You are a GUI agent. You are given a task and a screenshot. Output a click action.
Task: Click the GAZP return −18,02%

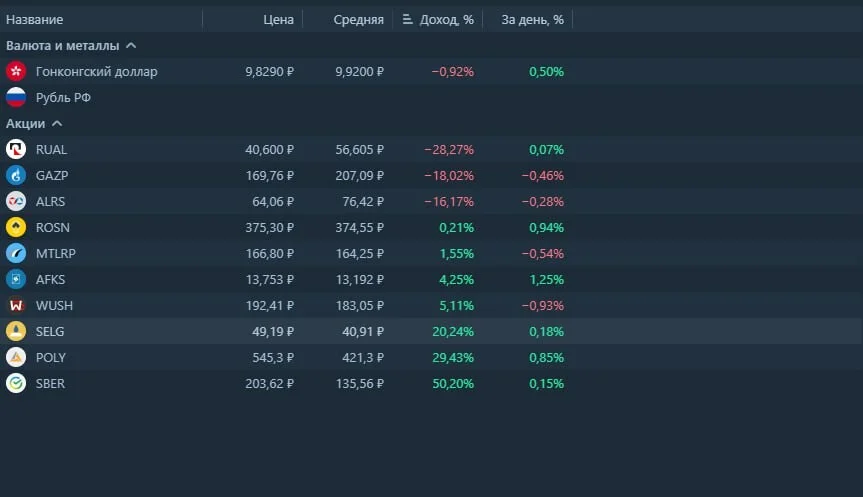pos(449,176)
